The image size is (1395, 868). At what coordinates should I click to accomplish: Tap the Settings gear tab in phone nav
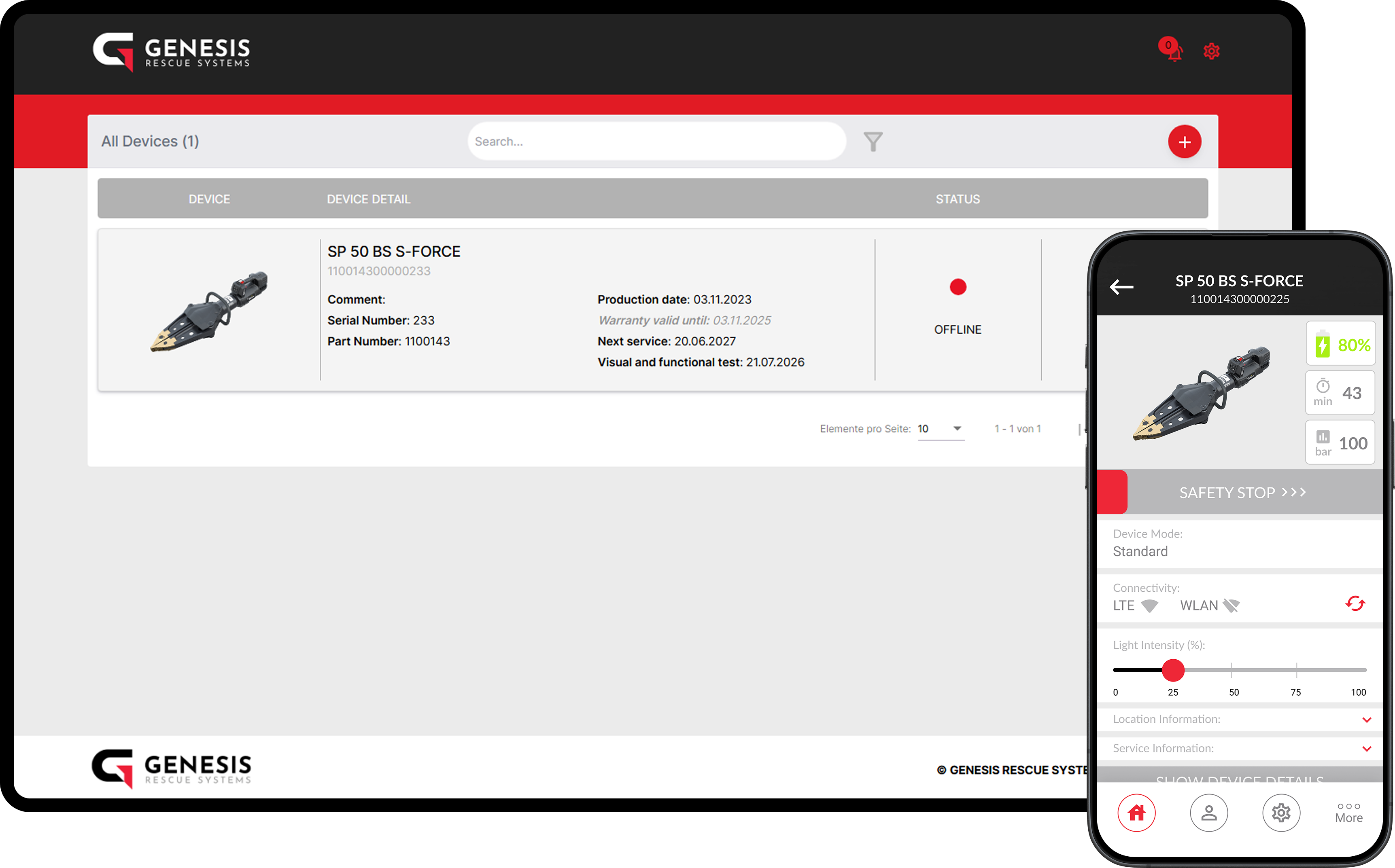coord(1281,813)
